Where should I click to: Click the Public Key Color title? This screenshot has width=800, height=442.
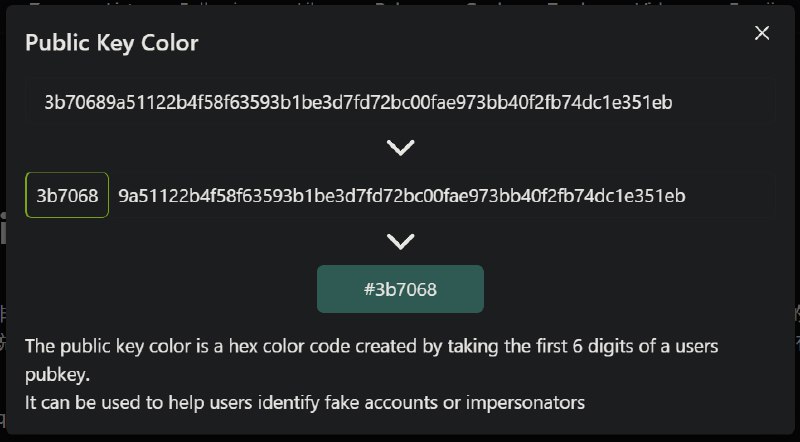pos(111,43)
